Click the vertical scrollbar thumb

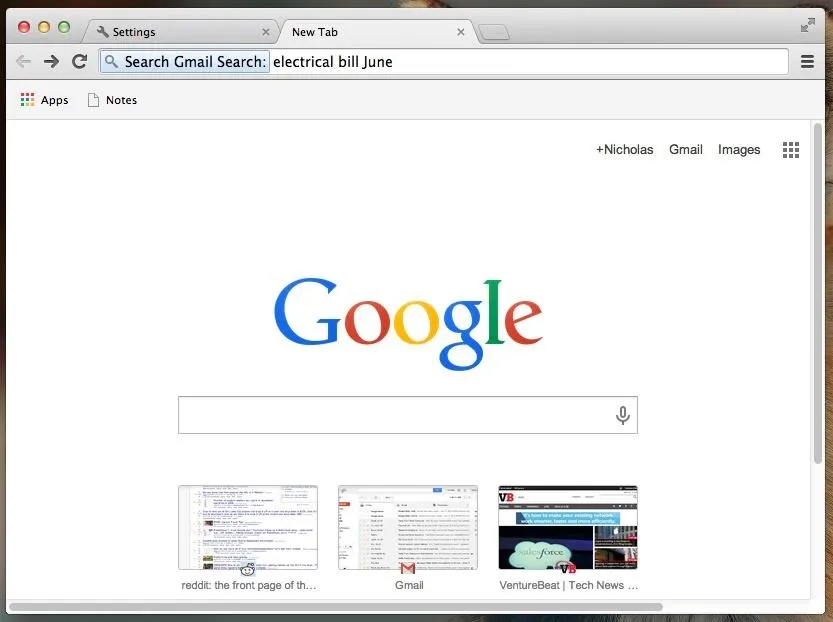[818, 293]
